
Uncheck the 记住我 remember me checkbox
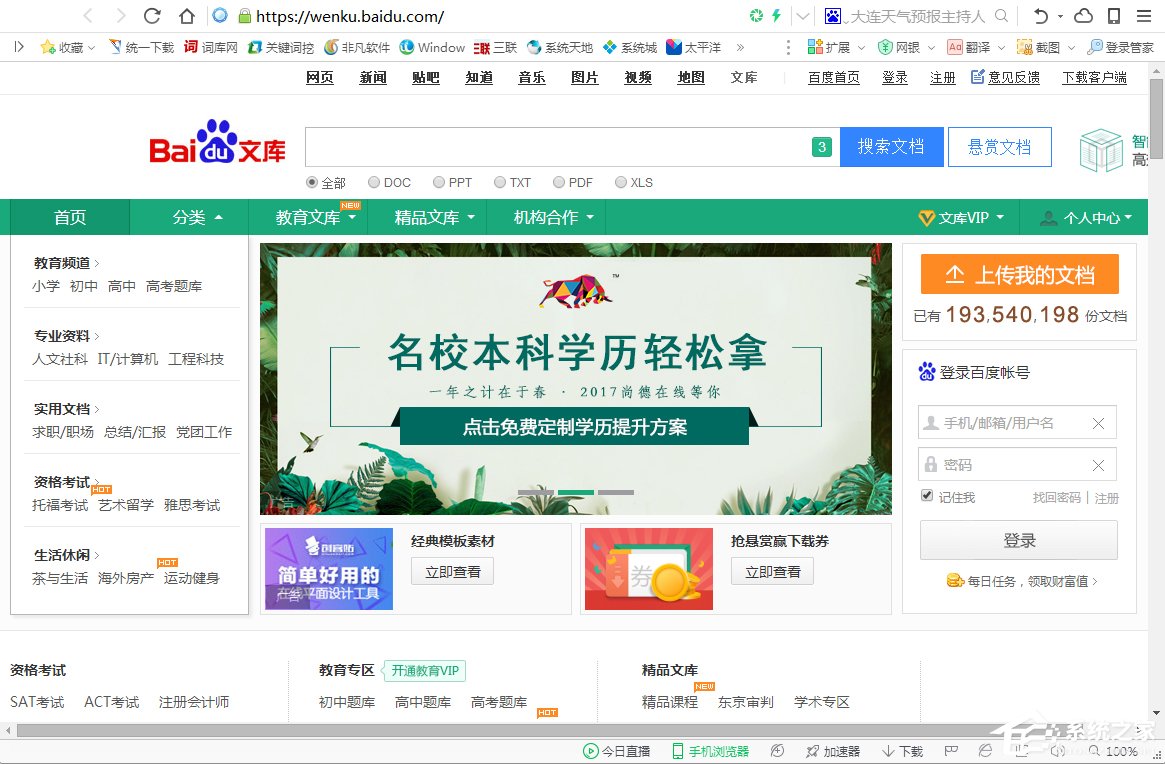927,495
